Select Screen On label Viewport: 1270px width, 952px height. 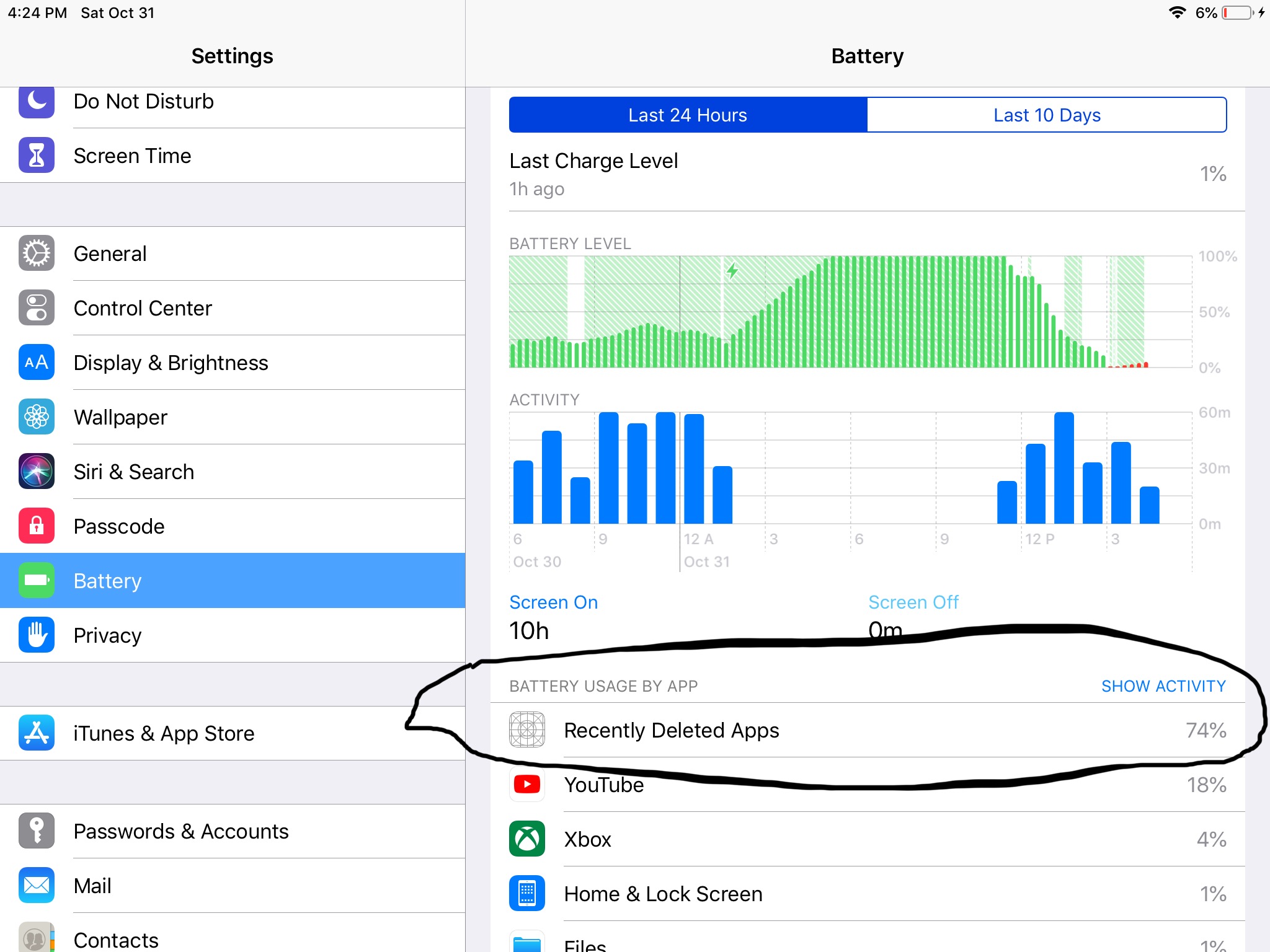coord(553,602)
